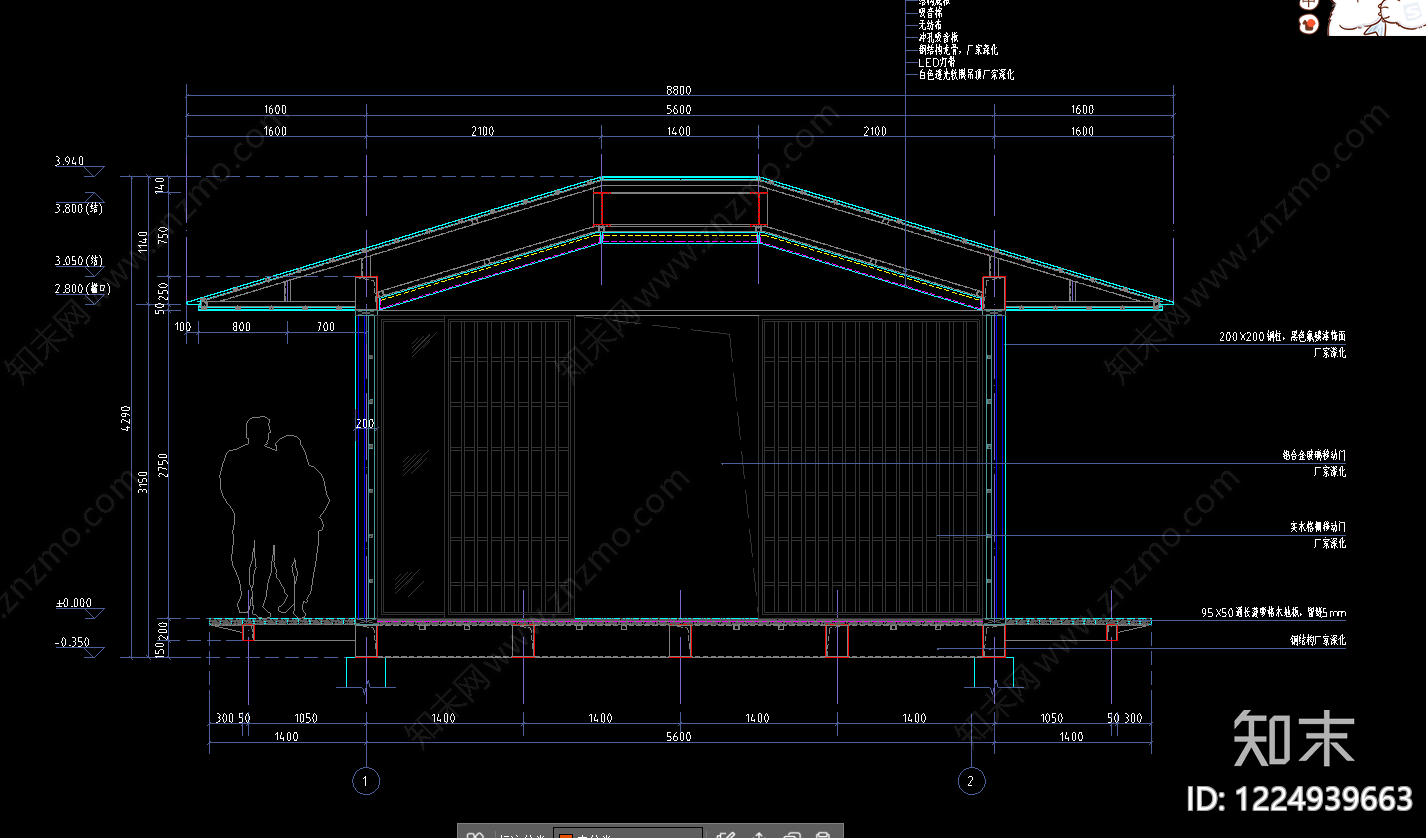
Task: Click the 实木格栅移动门 annotation
Action: 1318,526
